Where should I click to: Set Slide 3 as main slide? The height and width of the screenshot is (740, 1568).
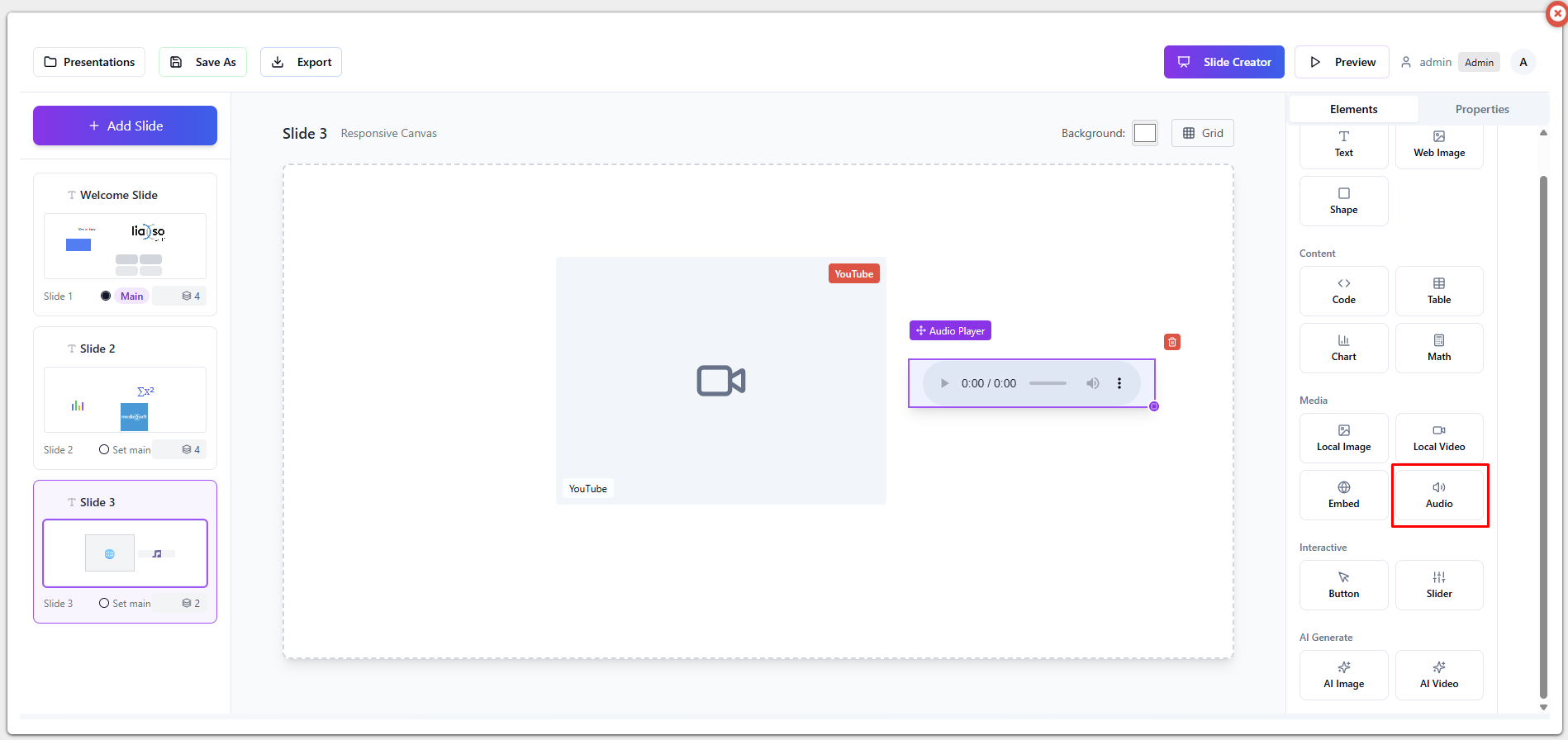(125, 604)
